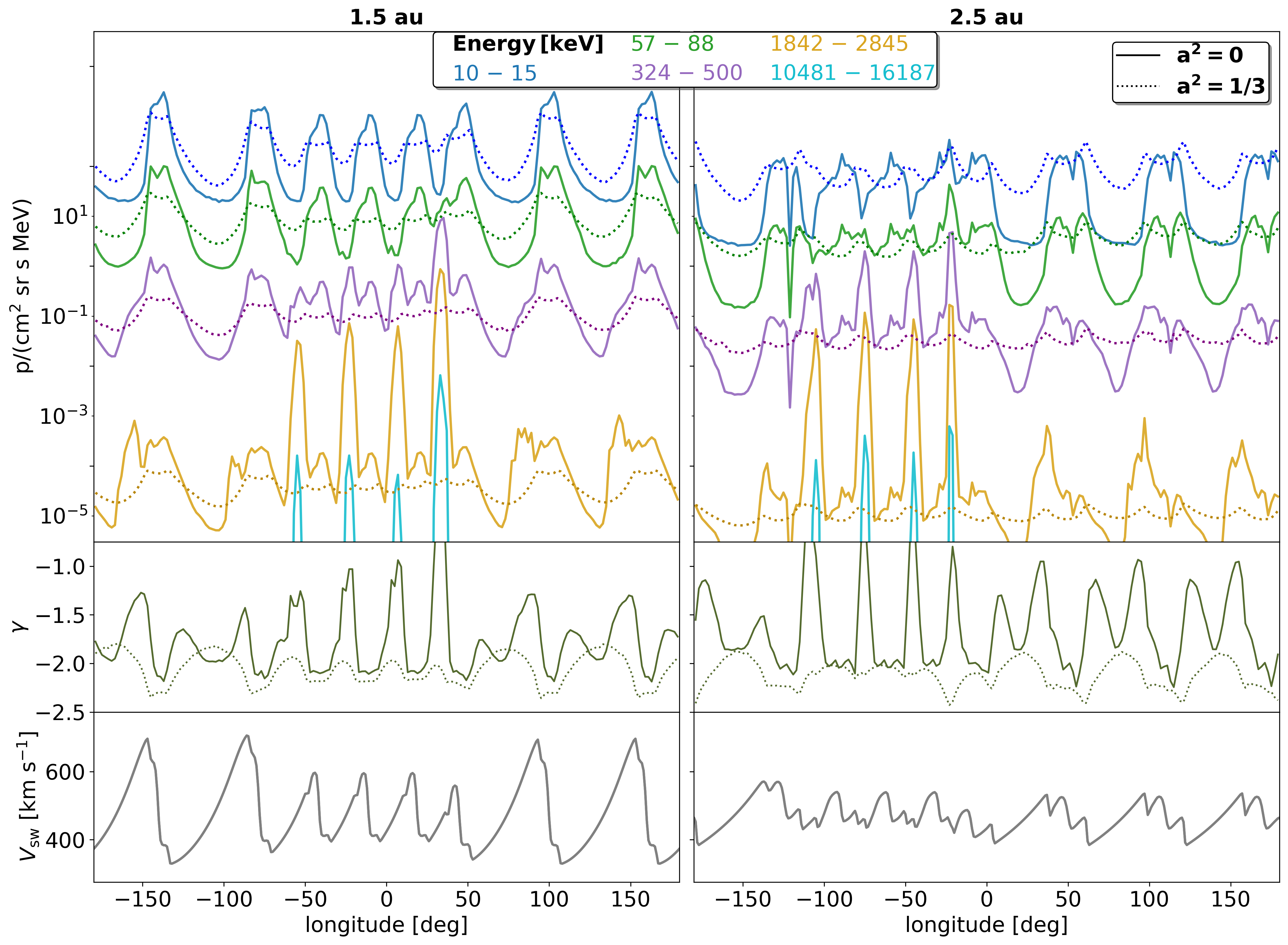Click the dotted line a²=1/3 legend sample
This screenshot has height=945, width=1288.
pos(1138,87)
